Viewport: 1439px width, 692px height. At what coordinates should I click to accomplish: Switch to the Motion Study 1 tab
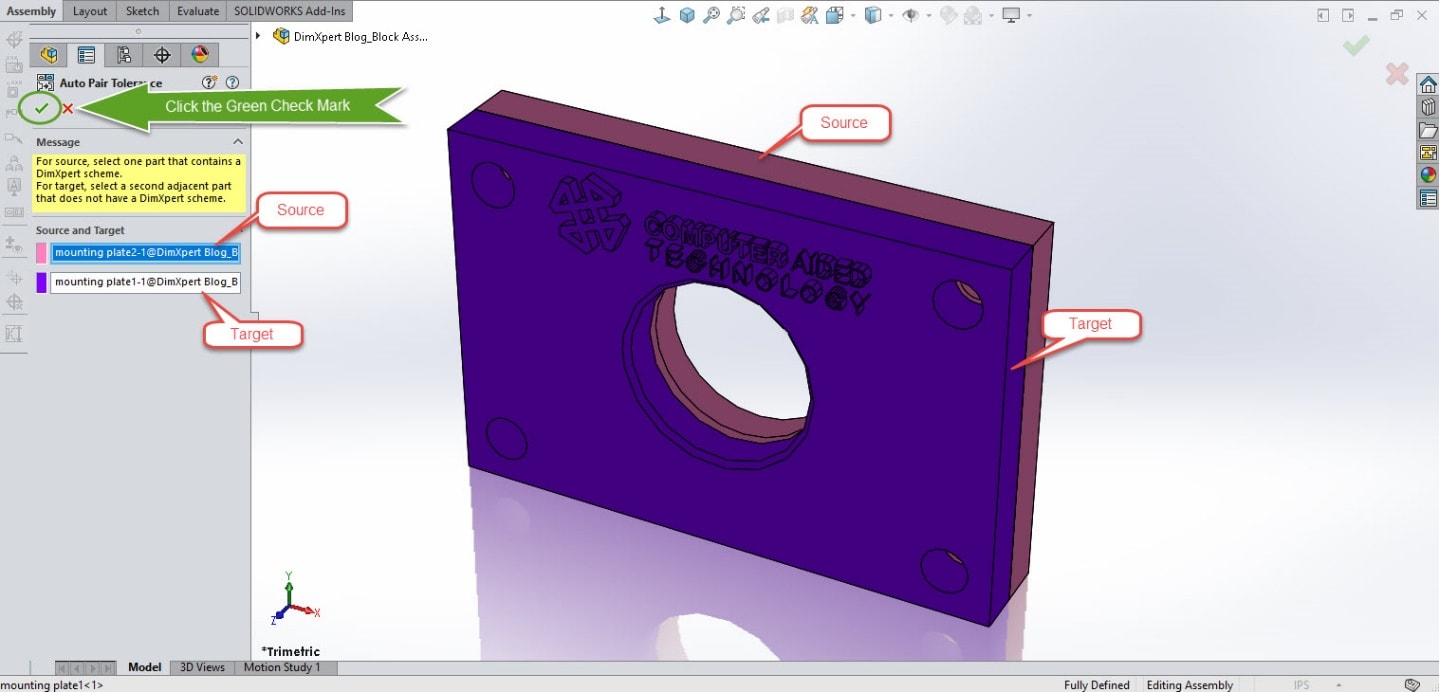coord(282,667)
